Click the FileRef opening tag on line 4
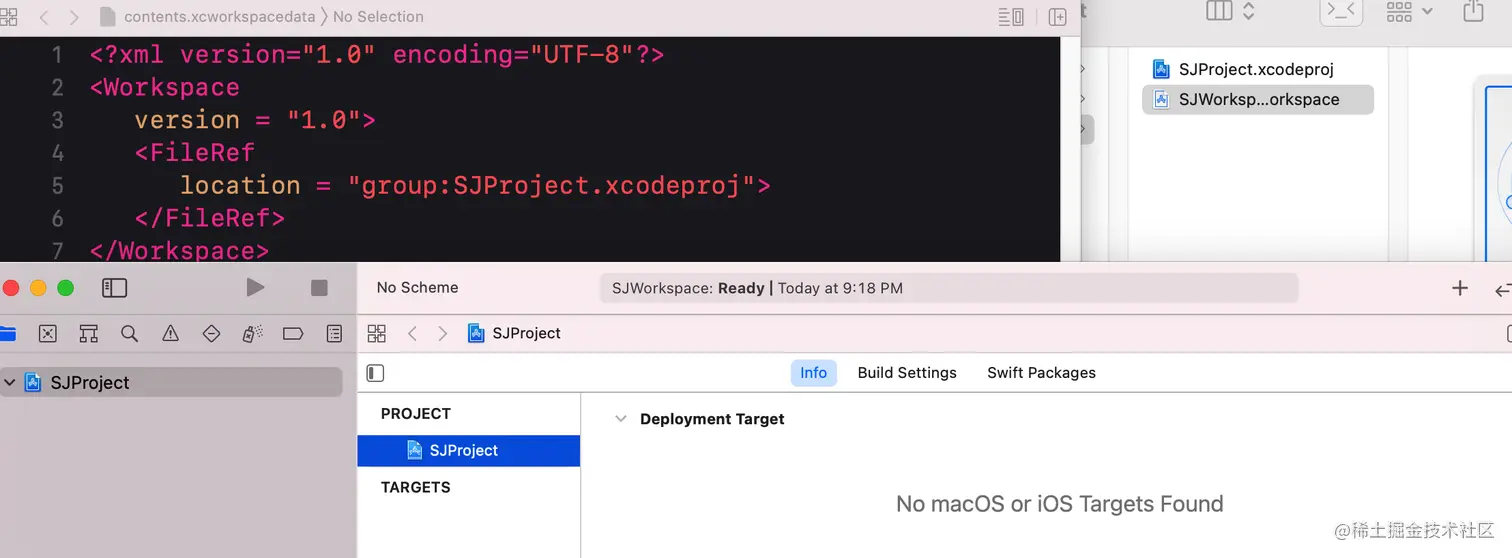Viewport: 1512px width, 558px height. [x=195, y=153]
